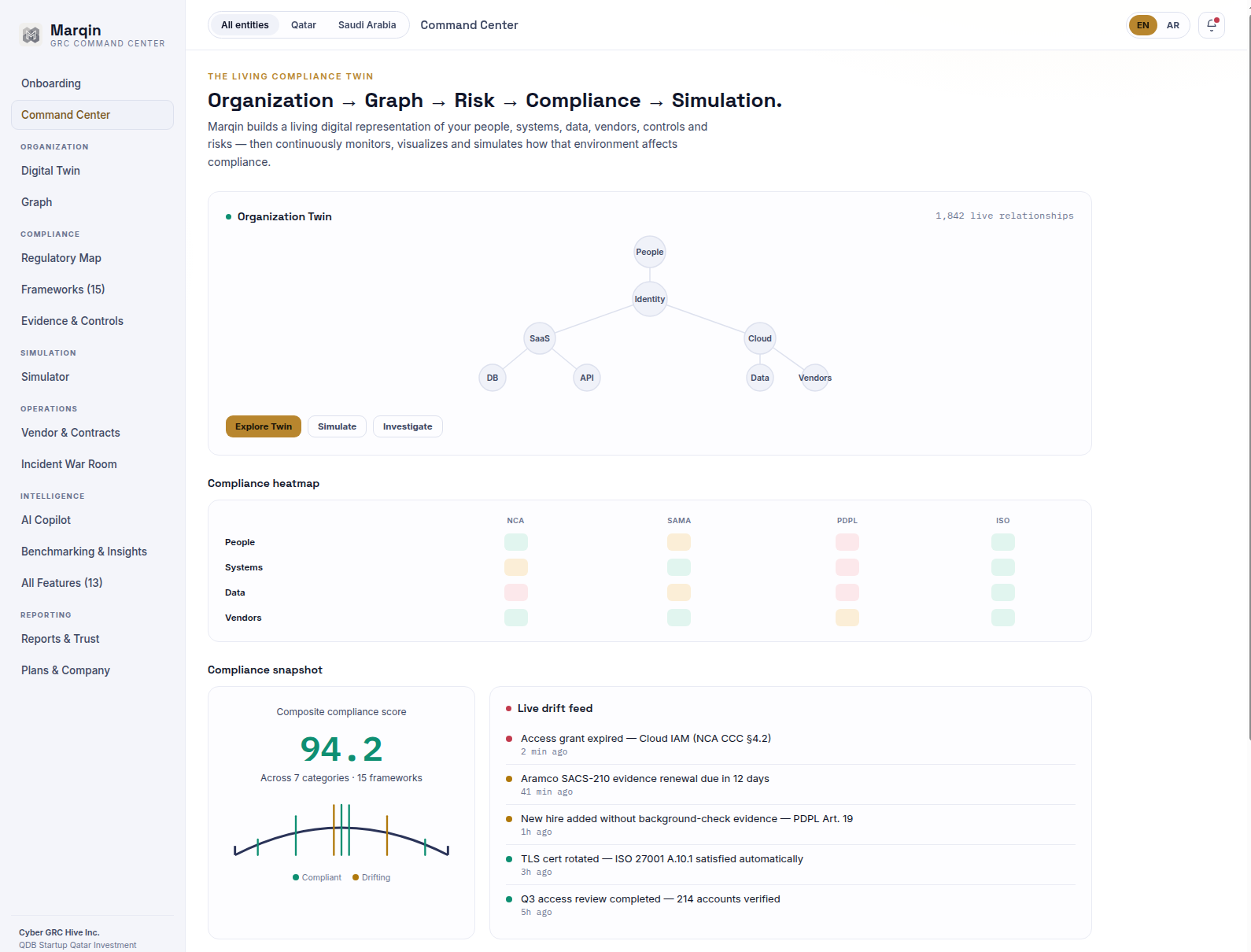Click People ISO heatmap cell
The image size is (1251, 952).
[1003, 542]
